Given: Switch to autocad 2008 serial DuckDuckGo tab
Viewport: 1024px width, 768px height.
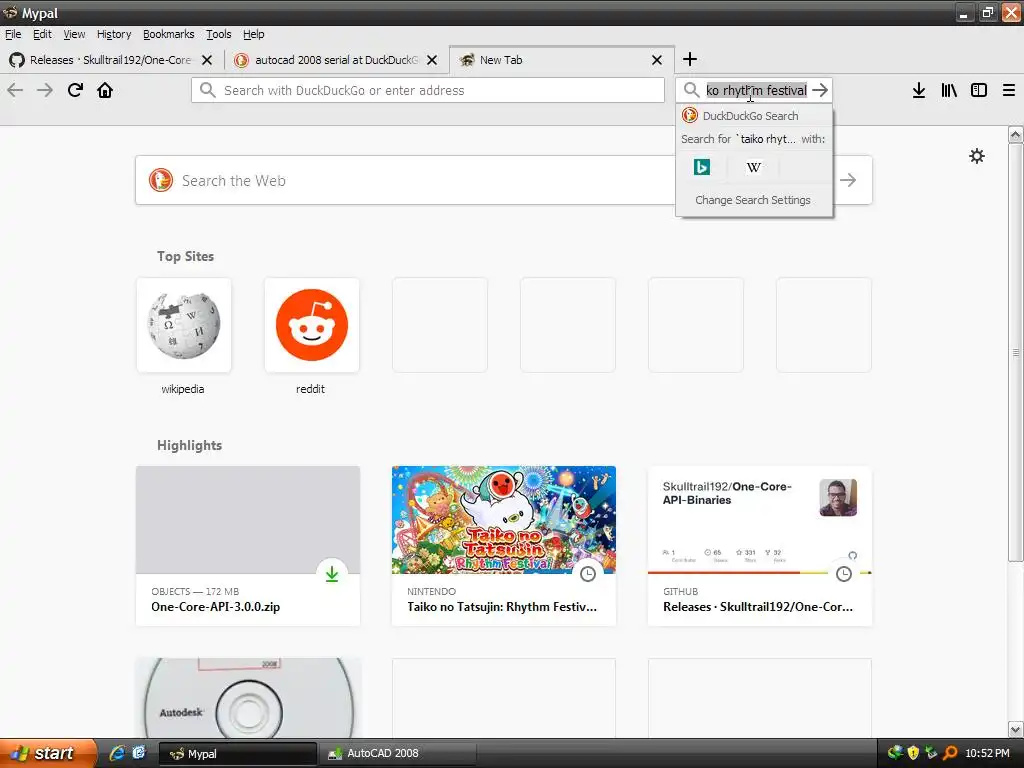Looking at the screenshot, I should coord(336,60).
